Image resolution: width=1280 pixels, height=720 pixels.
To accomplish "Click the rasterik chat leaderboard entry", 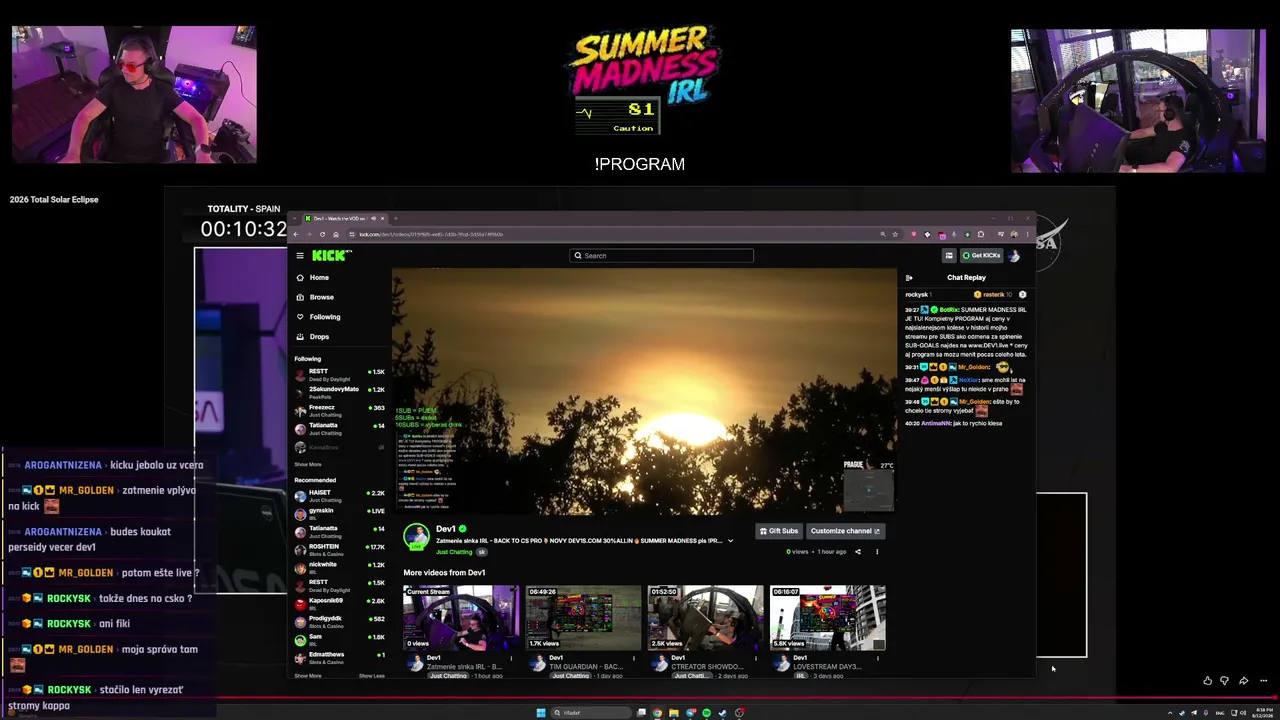I will (x=993, y=295).
